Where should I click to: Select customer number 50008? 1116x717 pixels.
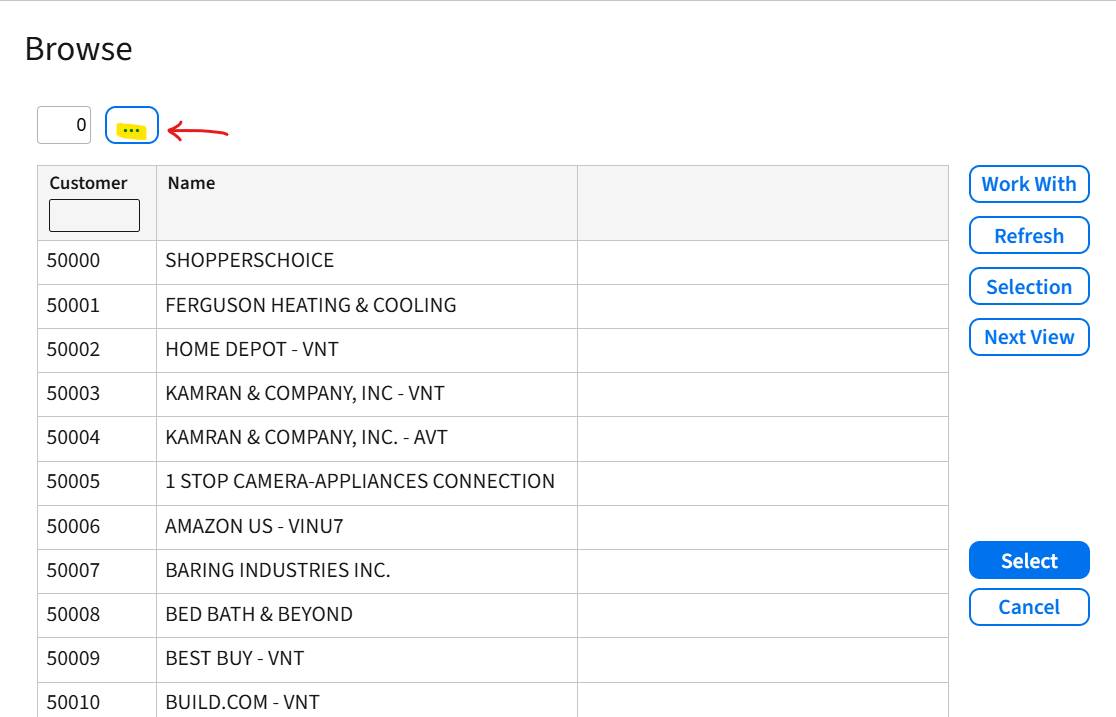coord(73,615)
